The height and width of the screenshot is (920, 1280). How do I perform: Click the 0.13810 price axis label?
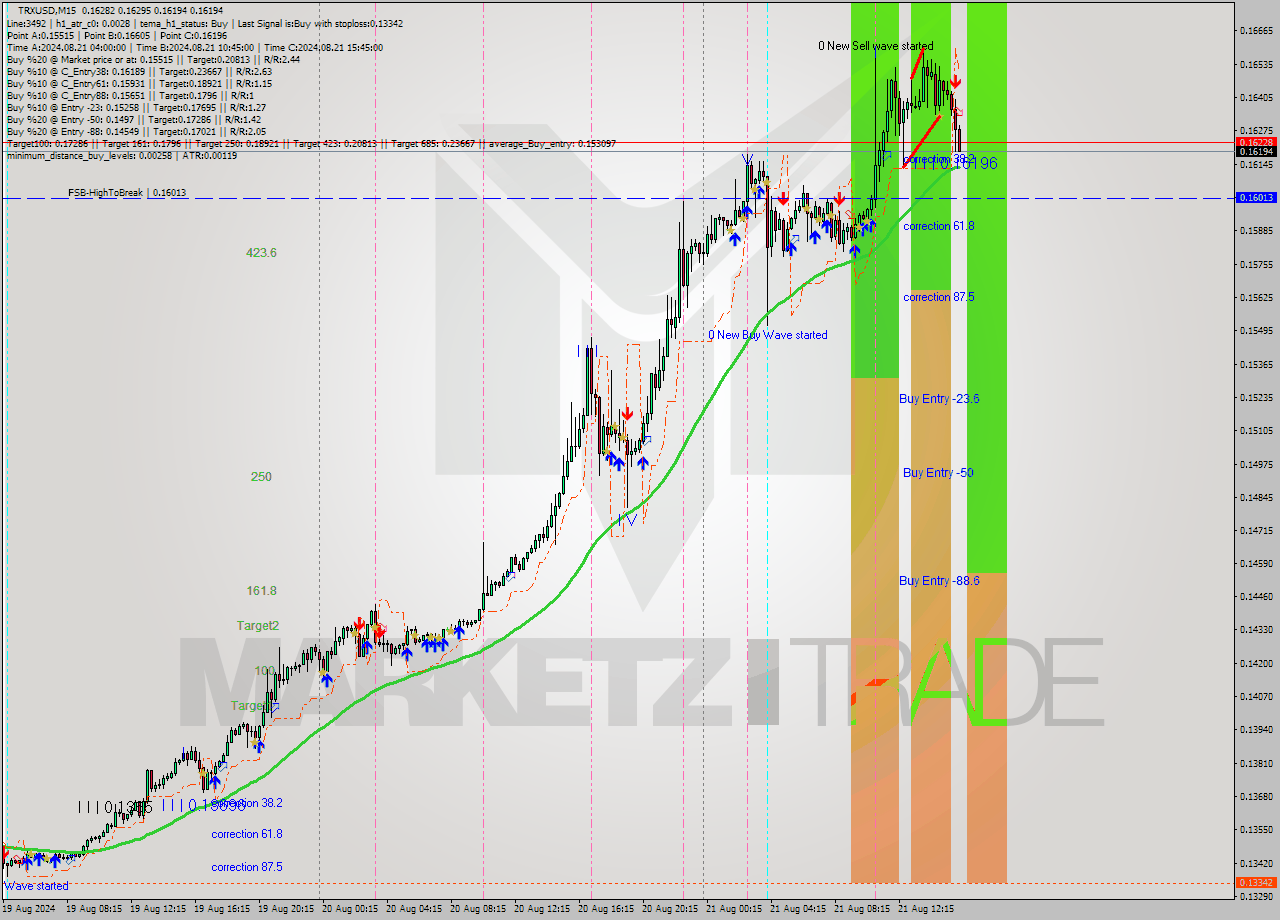1256,763
